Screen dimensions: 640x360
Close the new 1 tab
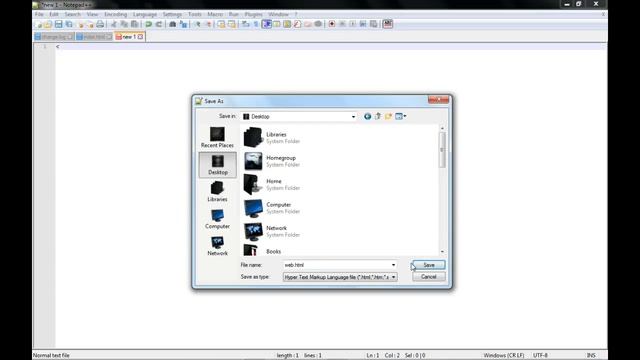point(140,37)
